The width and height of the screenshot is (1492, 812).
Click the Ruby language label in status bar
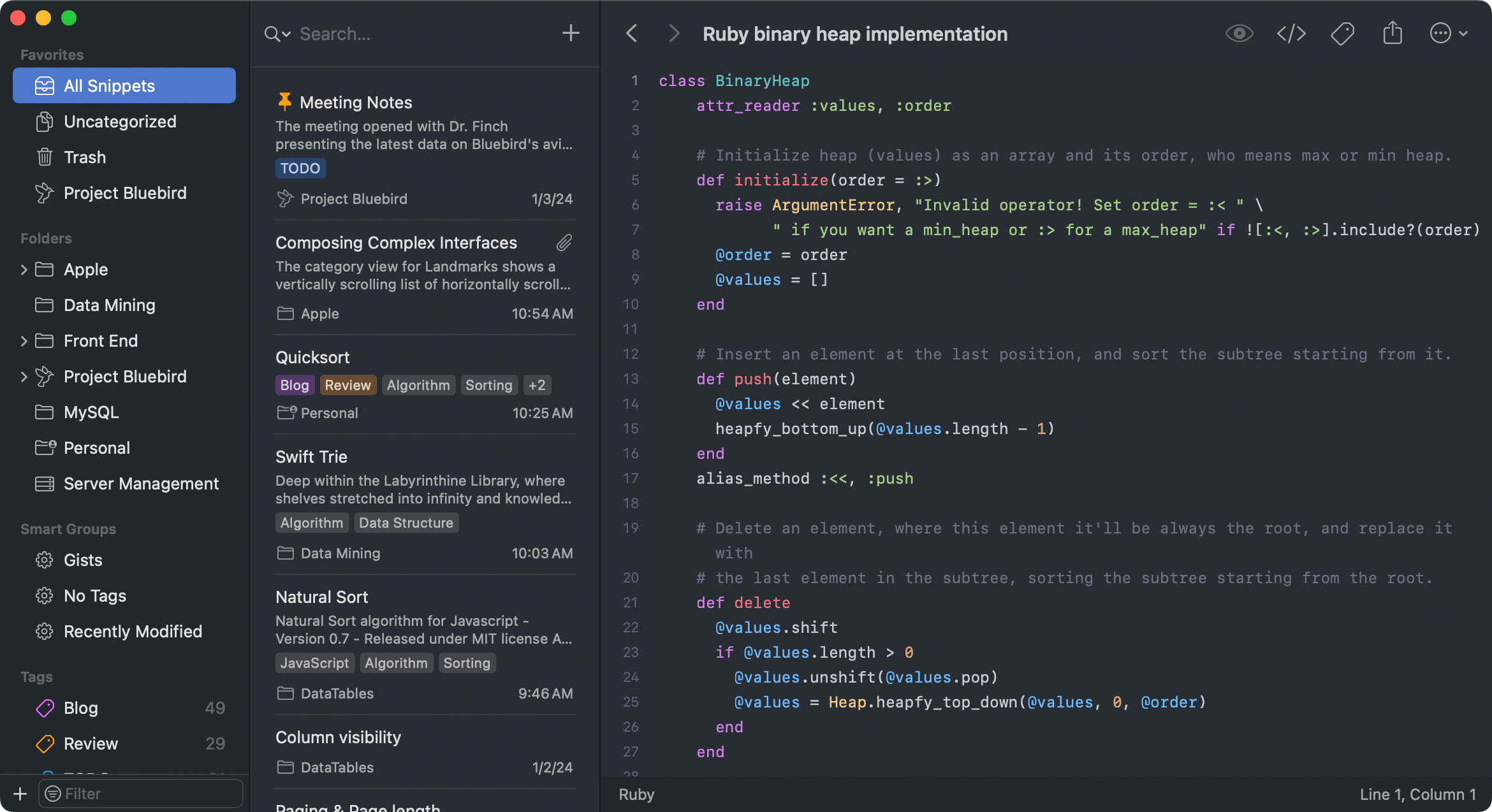pyautogui.click(x=637, y=794)
